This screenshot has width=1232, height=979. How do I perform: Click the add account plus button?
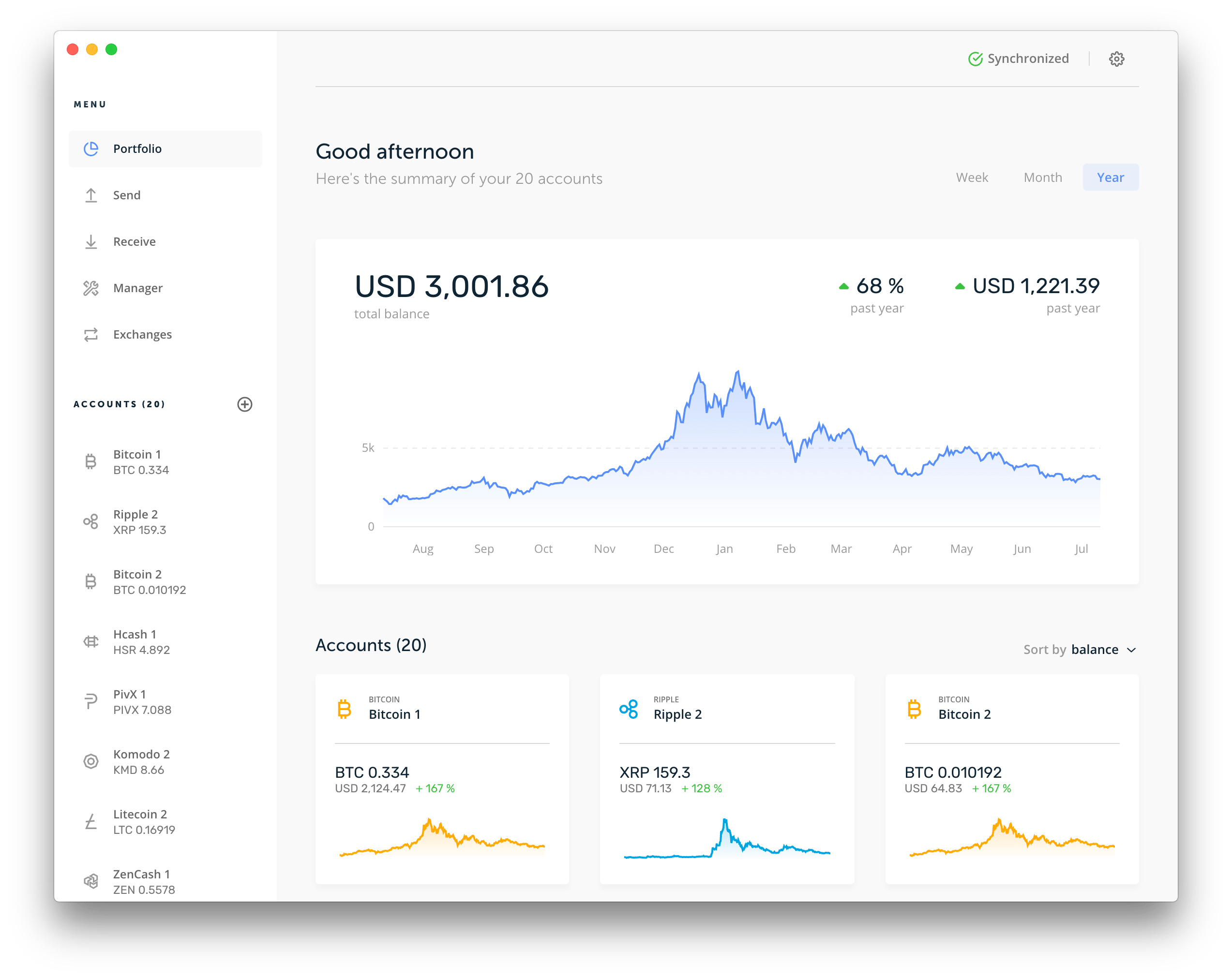click(245, 404)
